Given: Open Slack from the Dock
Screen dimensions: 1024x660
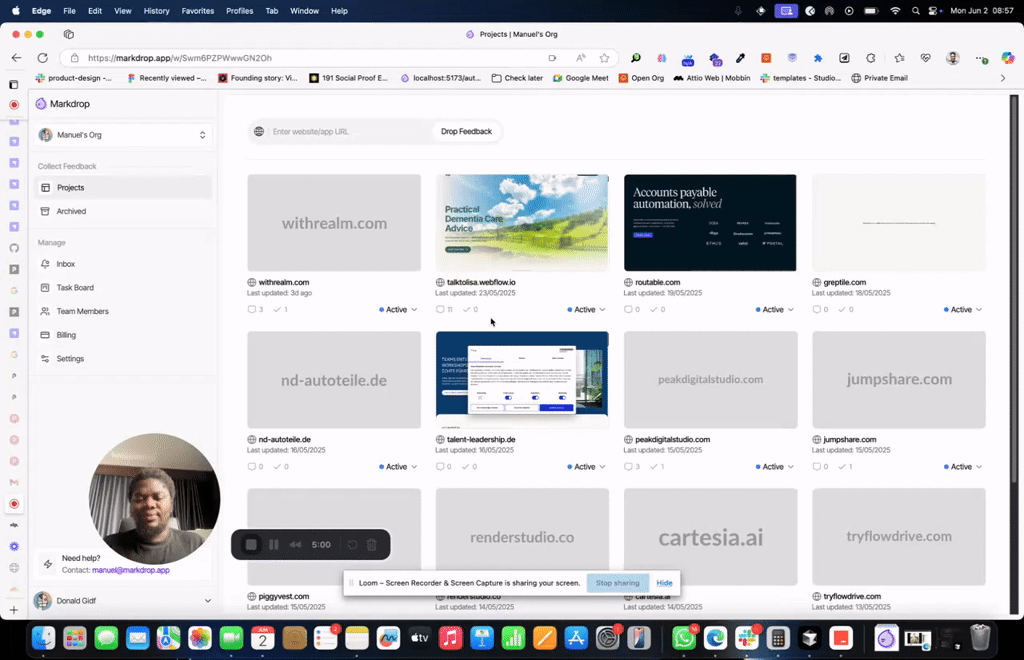Looking at the screenshot, I should [x=746, y=638].
